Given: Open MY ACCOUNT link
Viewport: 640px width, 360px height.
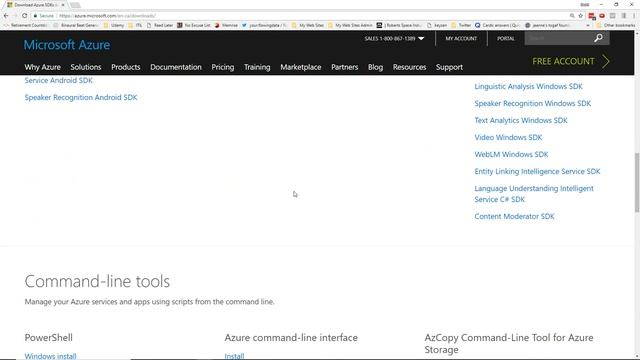Looking at the screenshot, I should coord(461,38).
